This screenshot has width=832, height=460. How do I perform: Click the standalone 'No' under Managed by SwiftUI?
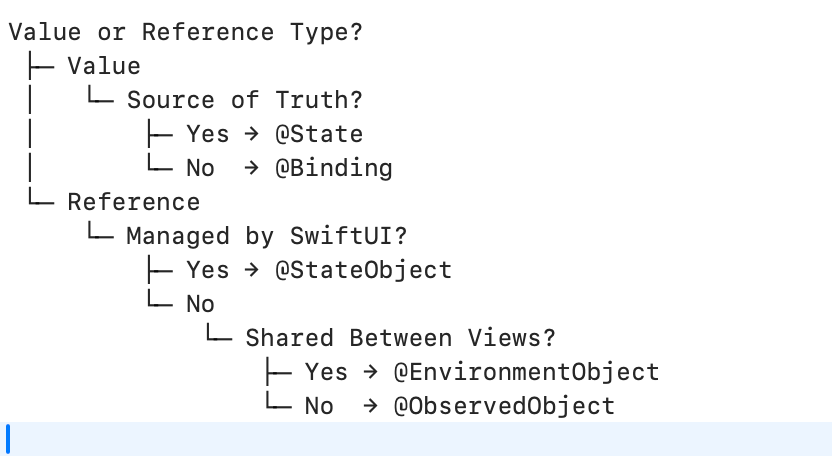[200, 304]
